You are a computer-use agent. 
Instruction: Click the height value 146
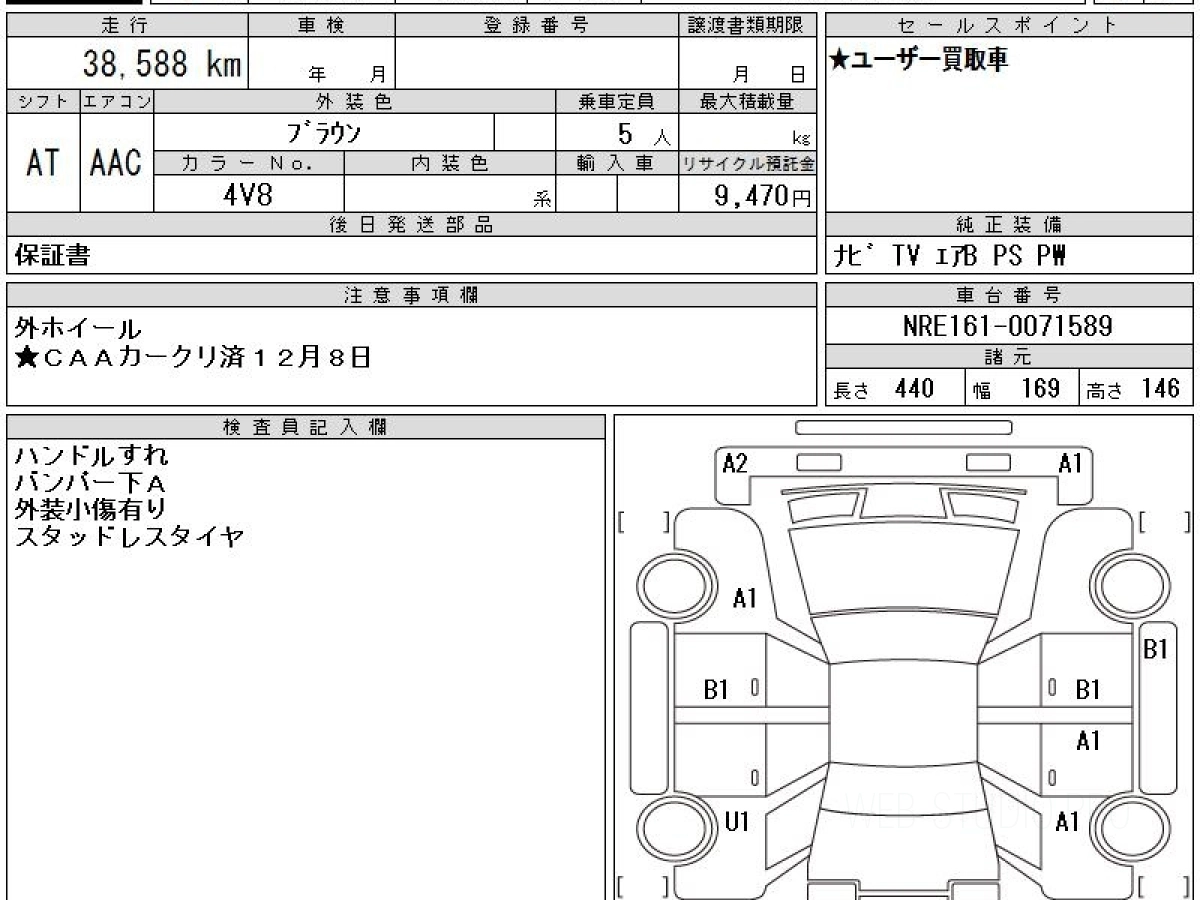pyautogui.click(x=1160, y=388)
